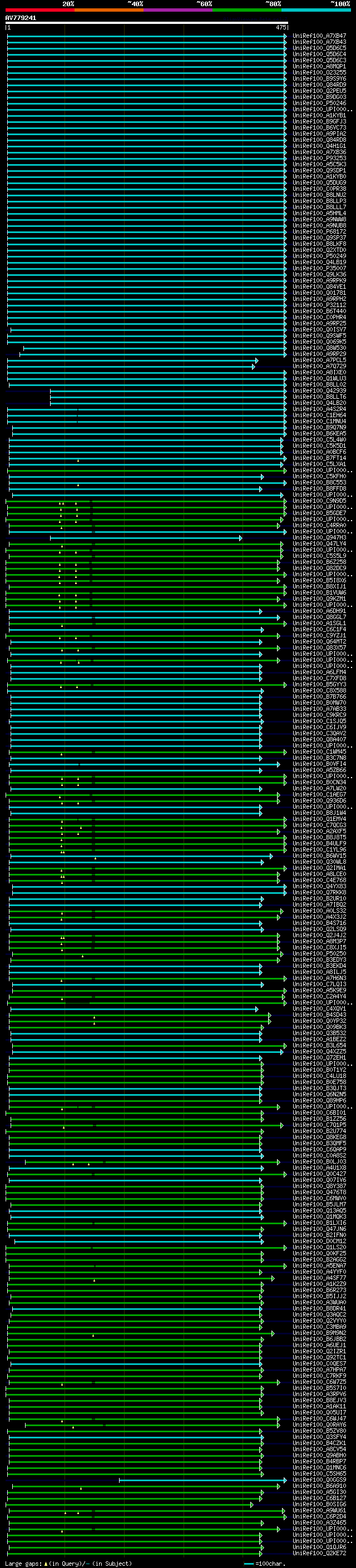Select UniRef100_B6T440 label

coord(319,311)
